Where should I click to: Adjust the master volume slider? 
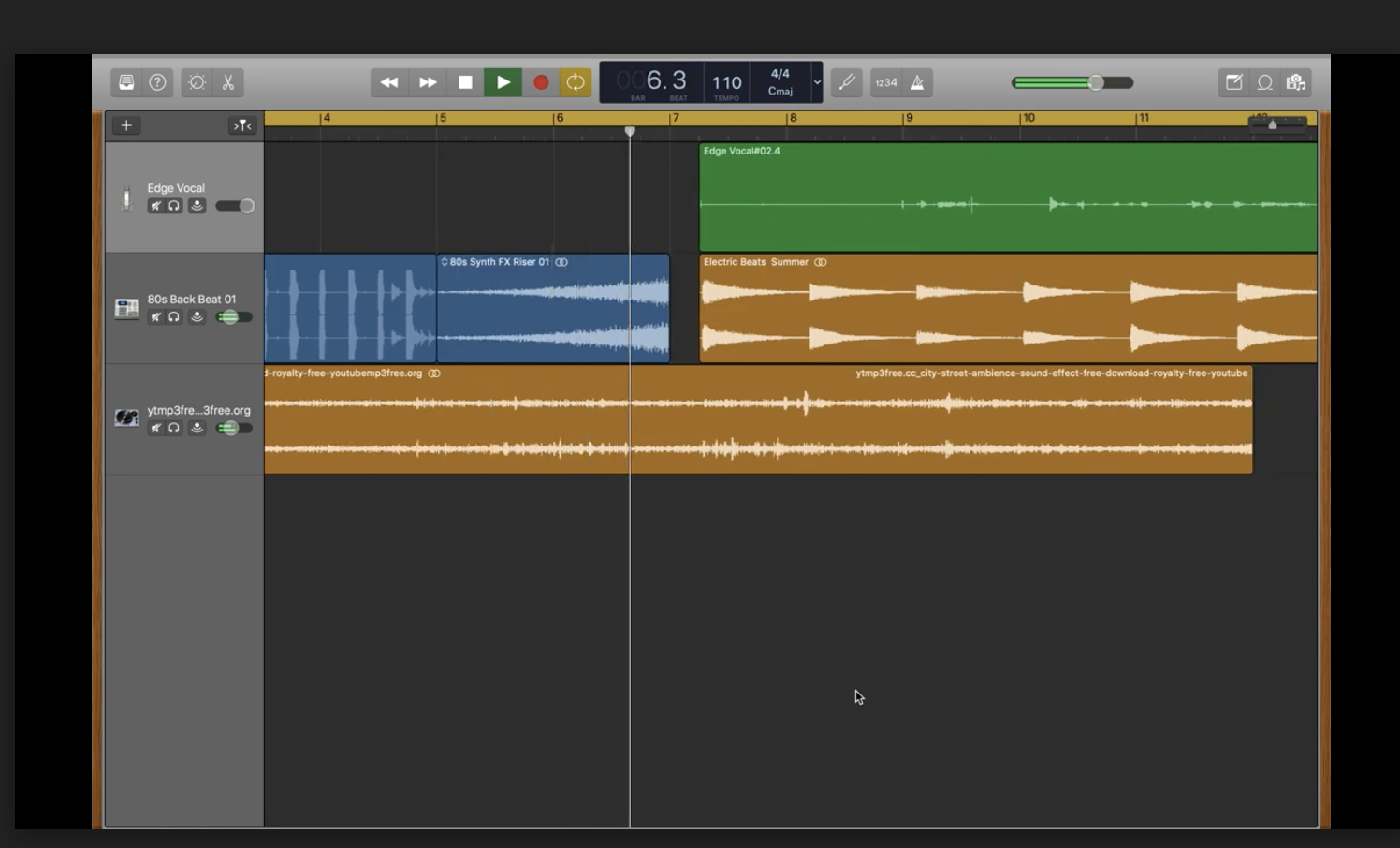click(x=1072, y=82)
